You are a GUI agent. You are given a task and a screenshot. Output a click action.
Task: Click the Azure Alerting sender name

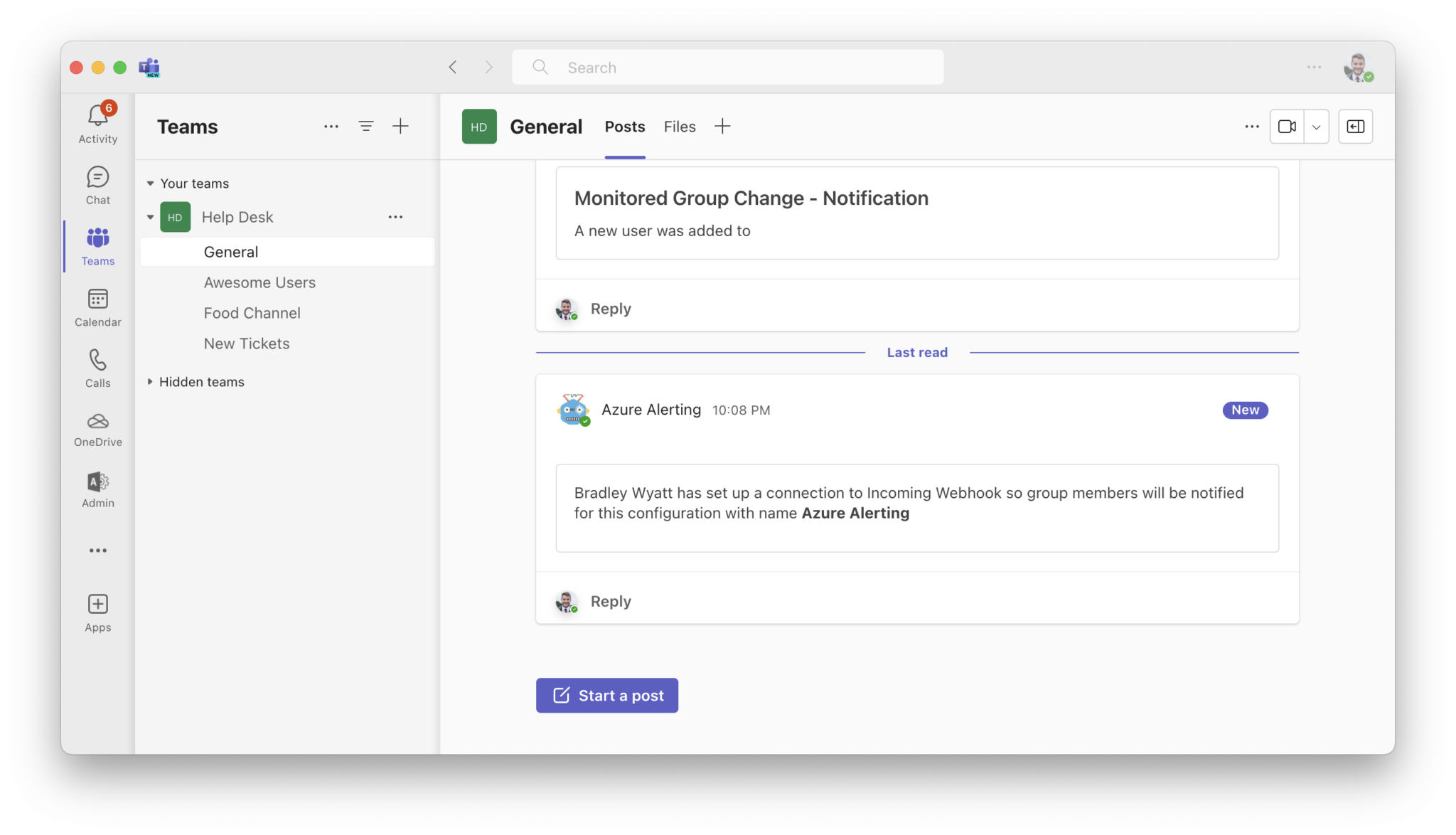[651, 410]
